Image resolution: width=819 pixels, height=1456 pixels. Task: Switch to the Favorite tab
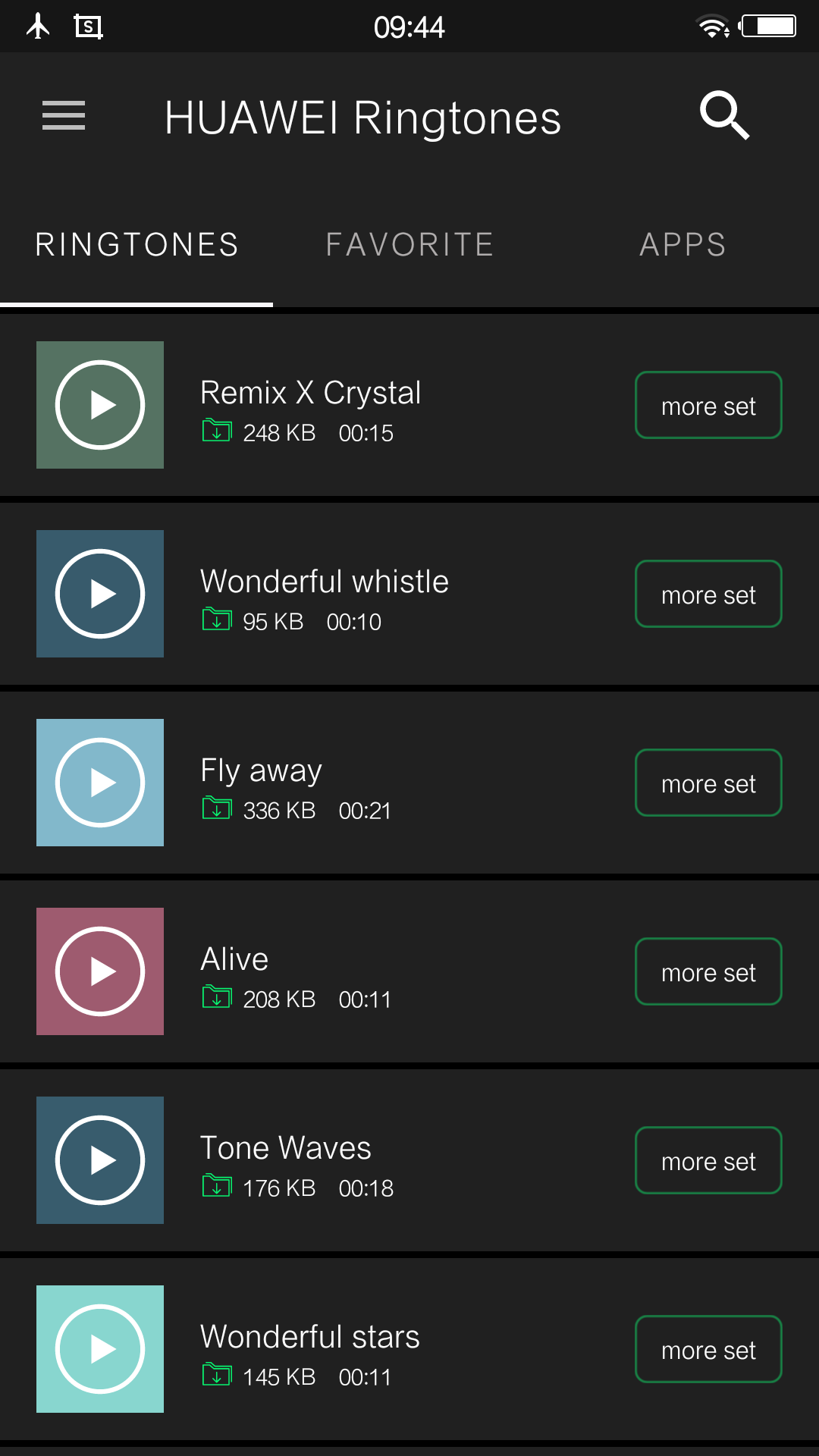(409, 245)
